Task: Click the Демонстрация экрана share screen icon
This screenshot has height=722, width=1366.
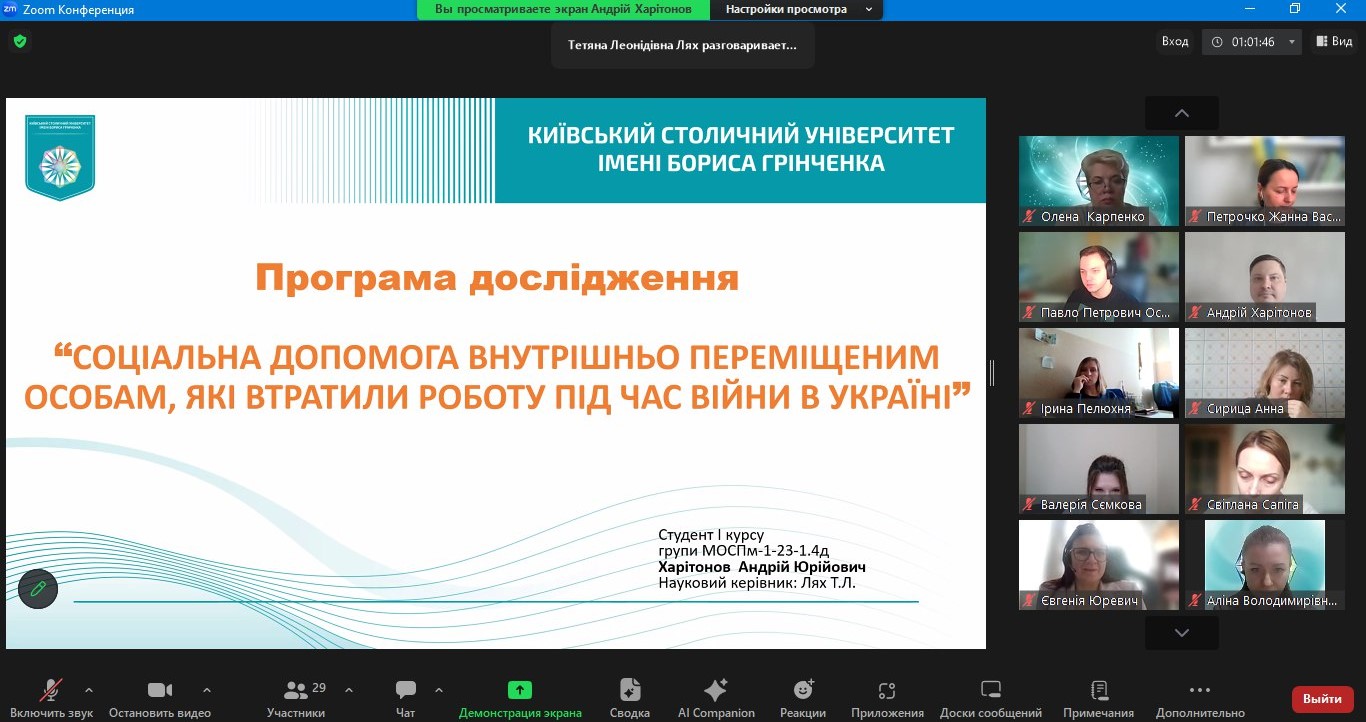Action: (520, 690)
